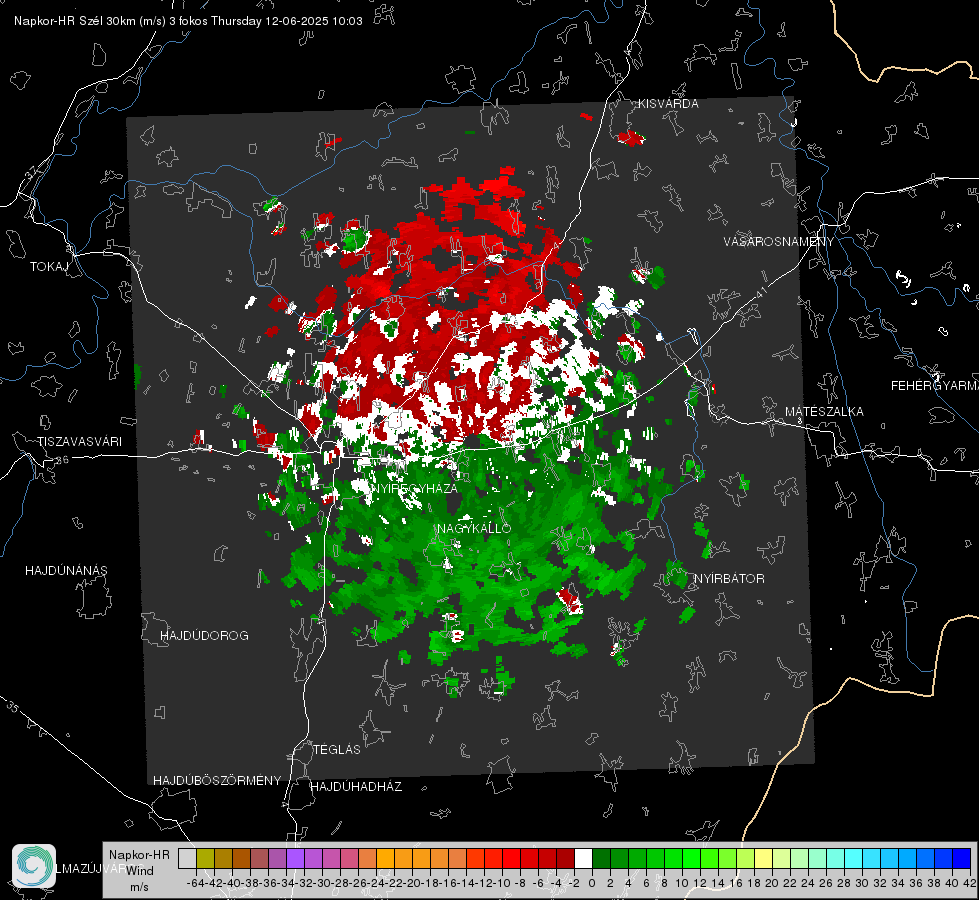Click the HAJDÚBÖSZÖRMÉNY city label
This screenshot has height=900, width=979.
(x=217, y=781)
